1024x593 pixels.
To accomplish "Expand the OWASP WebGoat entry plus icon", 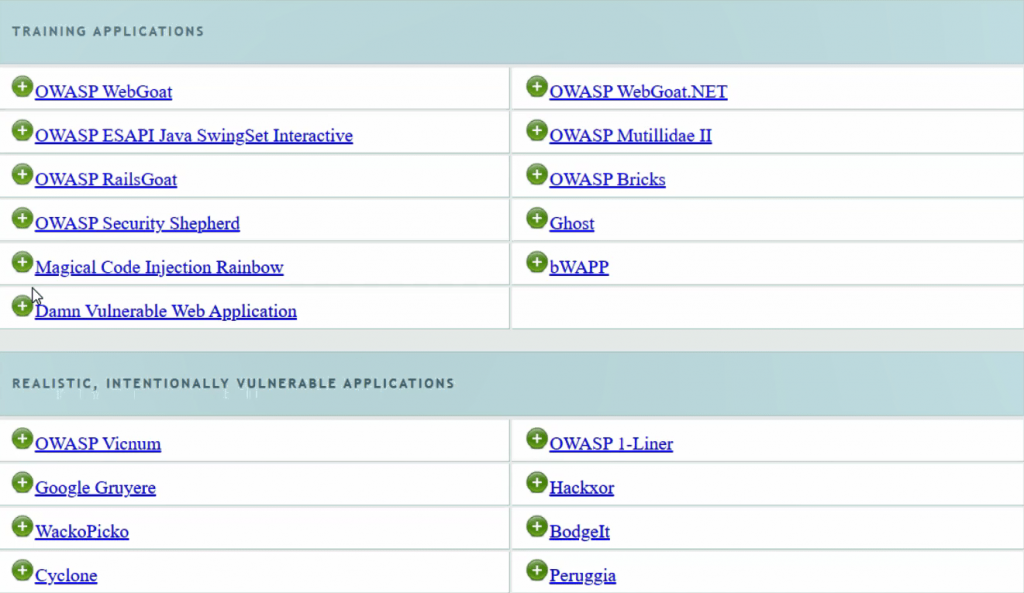I will (22, 87).
